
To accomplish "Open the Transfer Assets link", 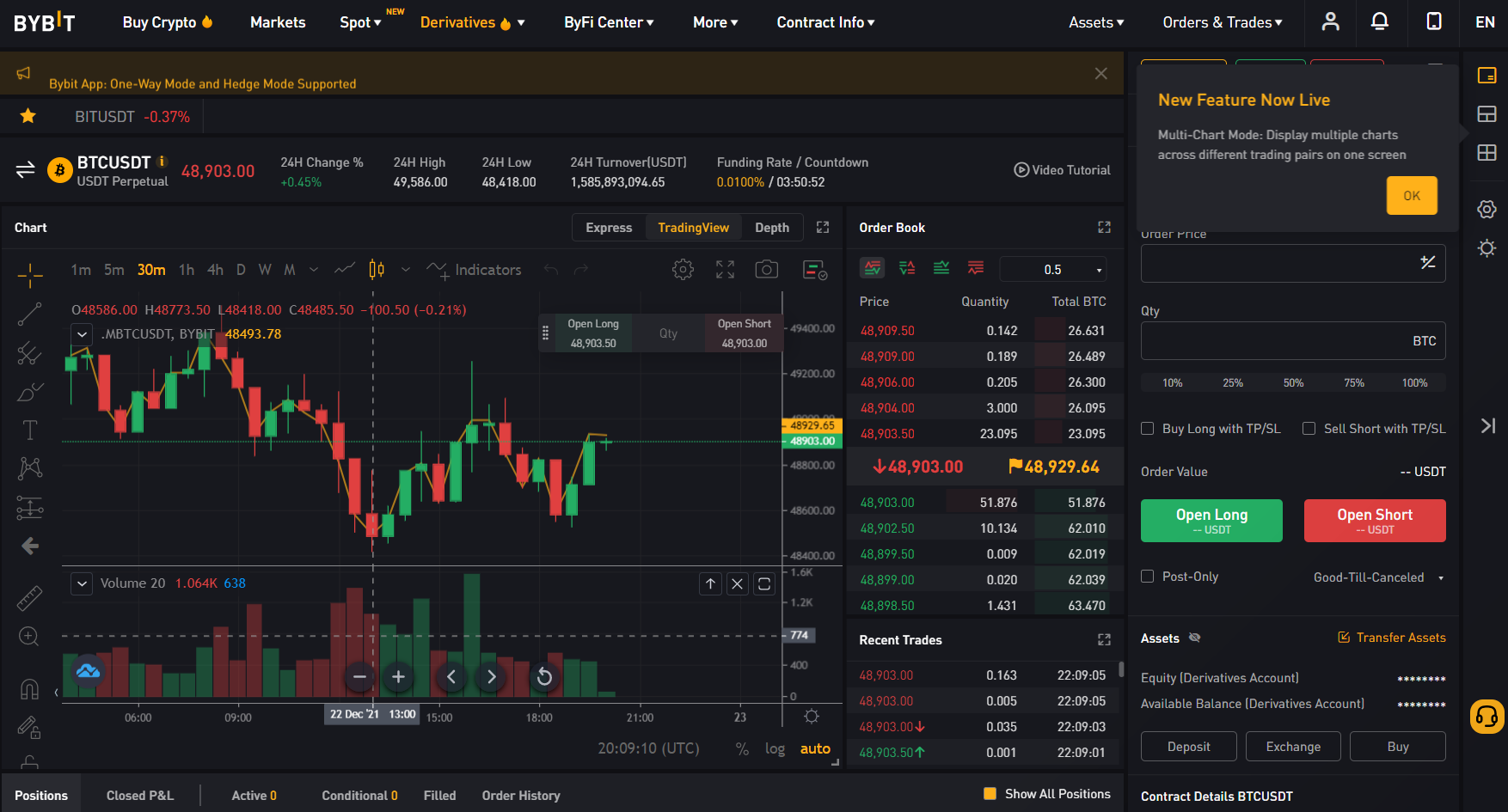I will click(x=1392, y=638).
